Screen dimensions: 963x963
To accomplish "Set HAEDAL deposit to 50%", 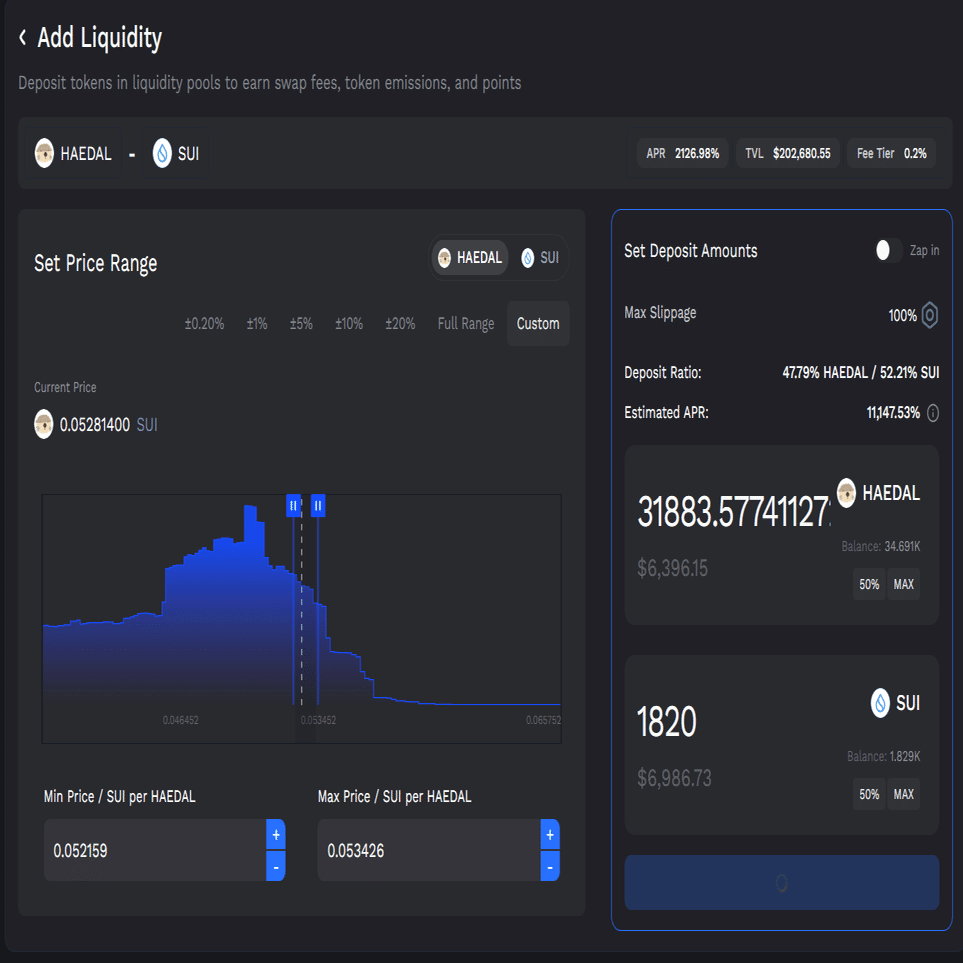I will (869, 584).
